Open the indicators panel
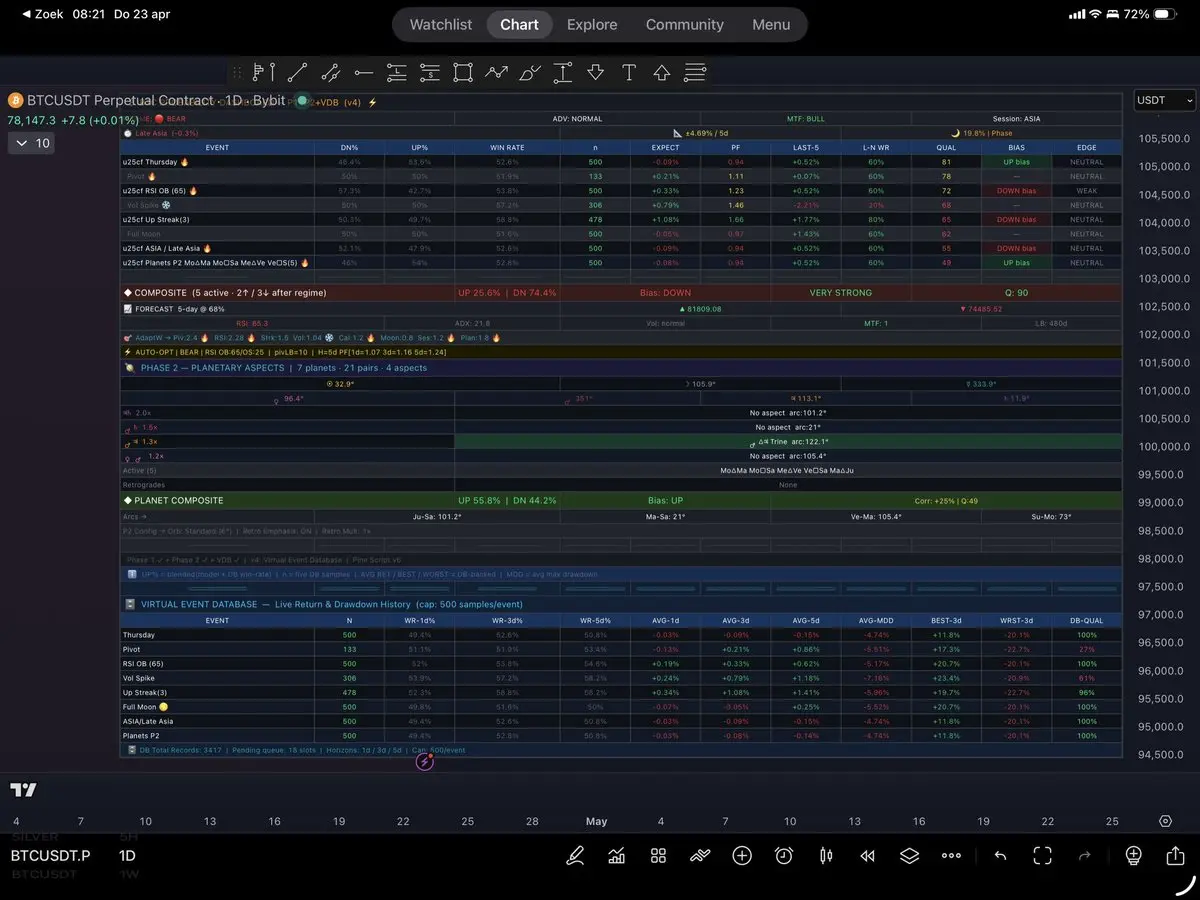Viewport: 1200px width, 900px height. pos(617,856)
